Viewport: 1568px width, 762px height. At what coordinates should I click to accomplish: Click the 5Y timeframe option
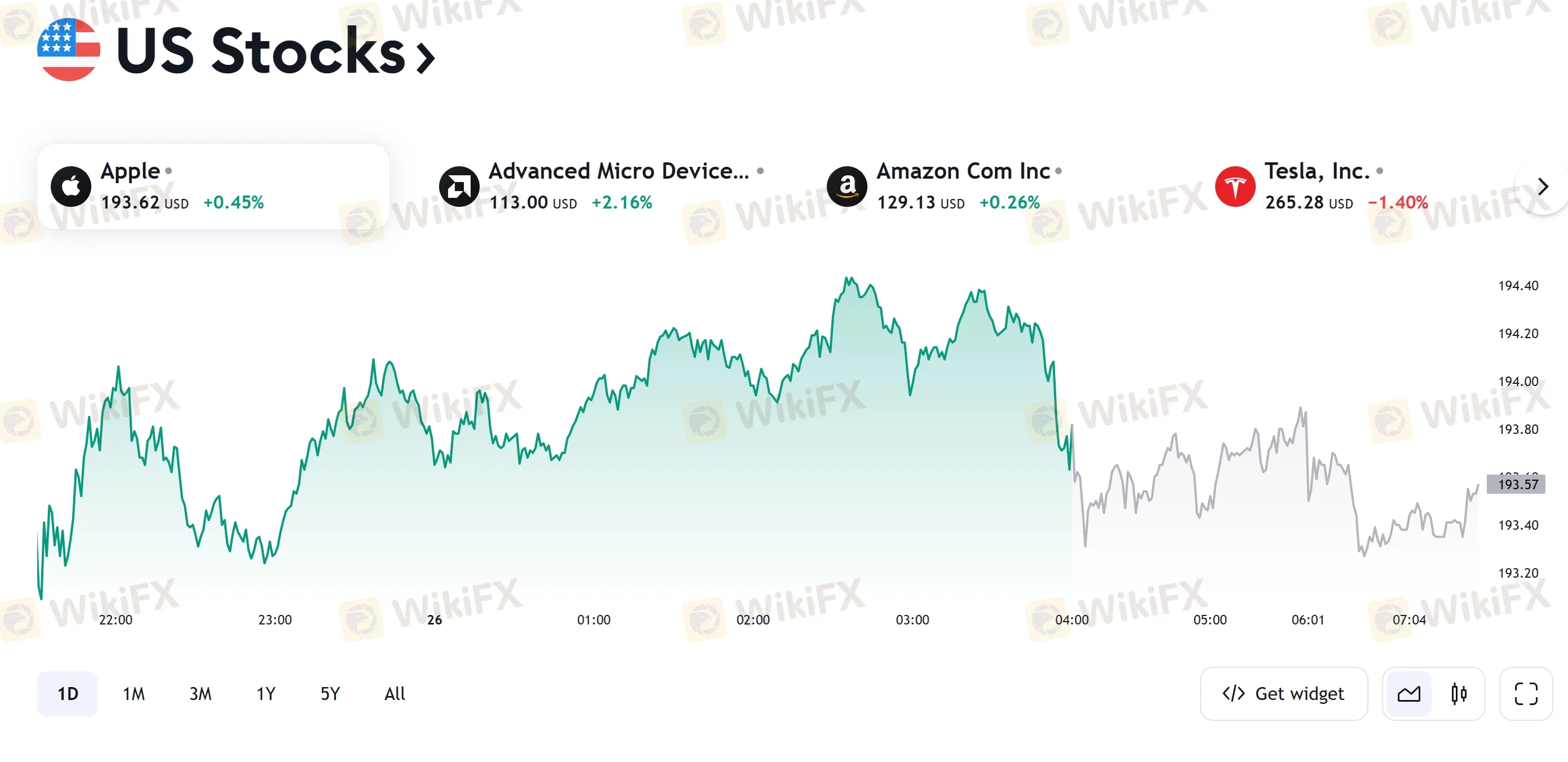[x=329, y=693]
